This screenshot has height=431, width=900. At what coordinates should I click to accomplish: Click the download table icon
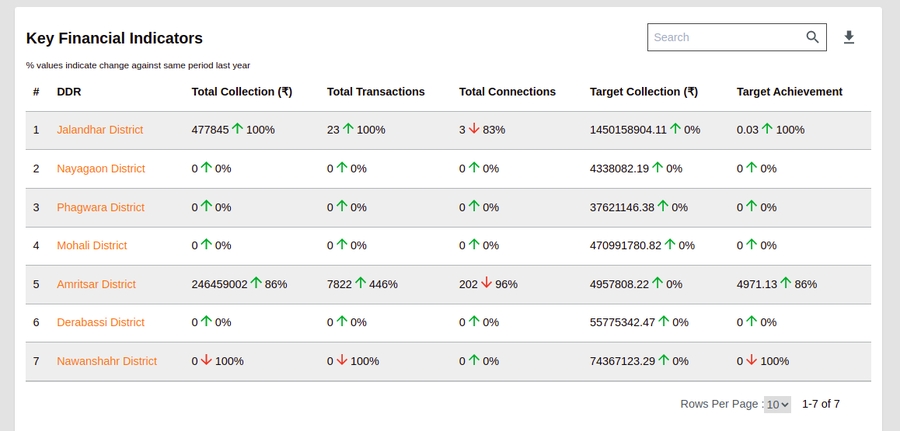pyautogui.click(x=849, y=38)
